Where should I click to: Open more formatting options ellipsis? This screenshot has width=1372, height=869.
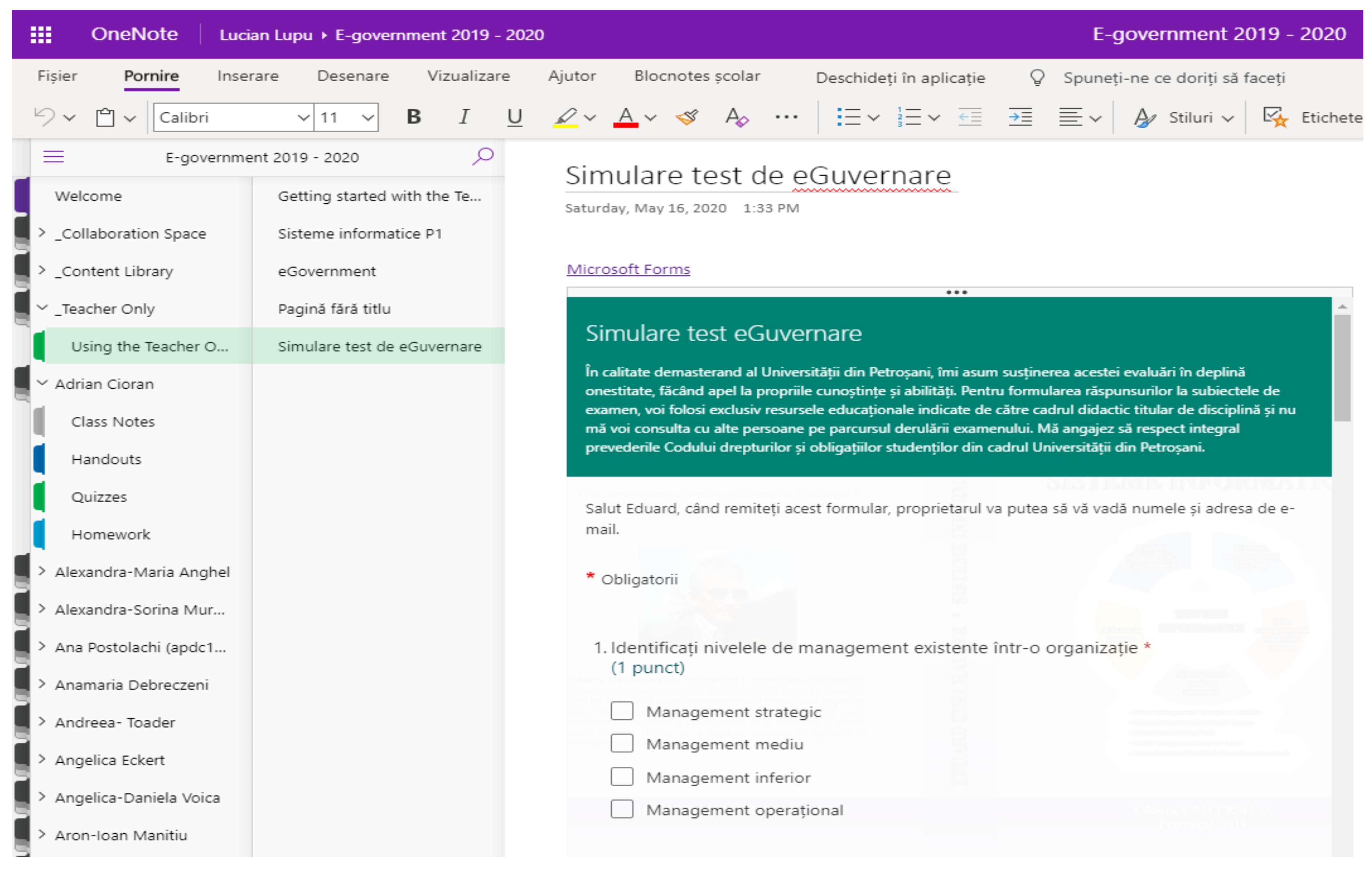pyautogui.click(x=787, y=118)
